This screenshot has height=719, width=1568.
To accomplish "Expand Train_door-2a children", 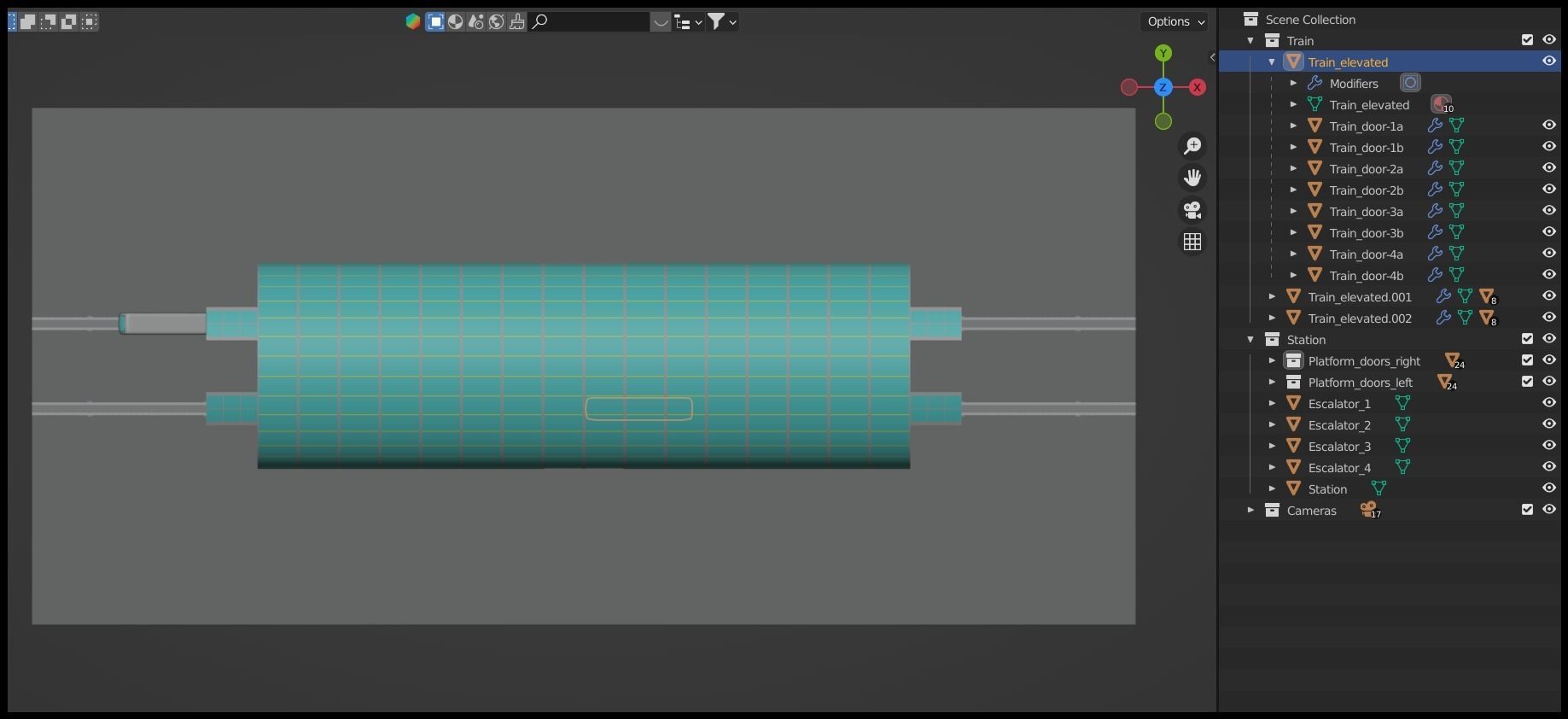I will (x=1293, y=168).
